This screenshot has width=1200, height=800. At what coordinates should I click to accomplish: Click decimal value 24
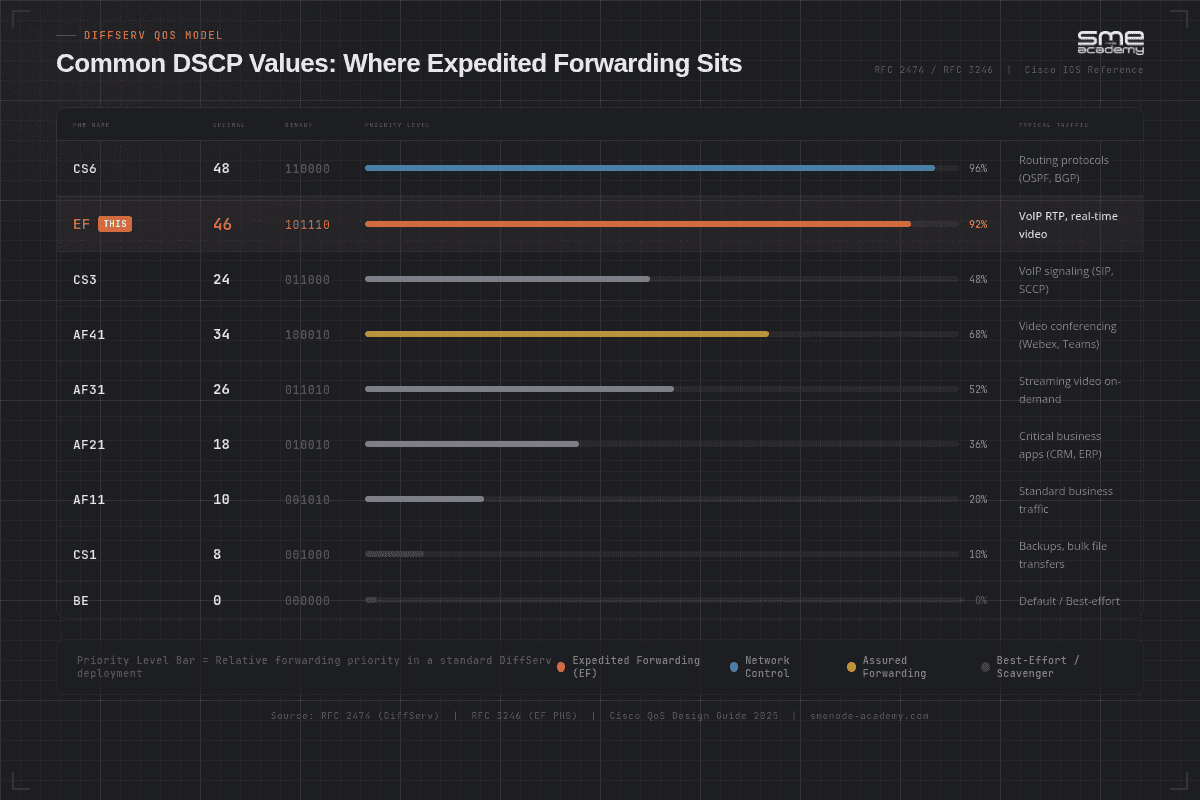[x=221, y=279]
